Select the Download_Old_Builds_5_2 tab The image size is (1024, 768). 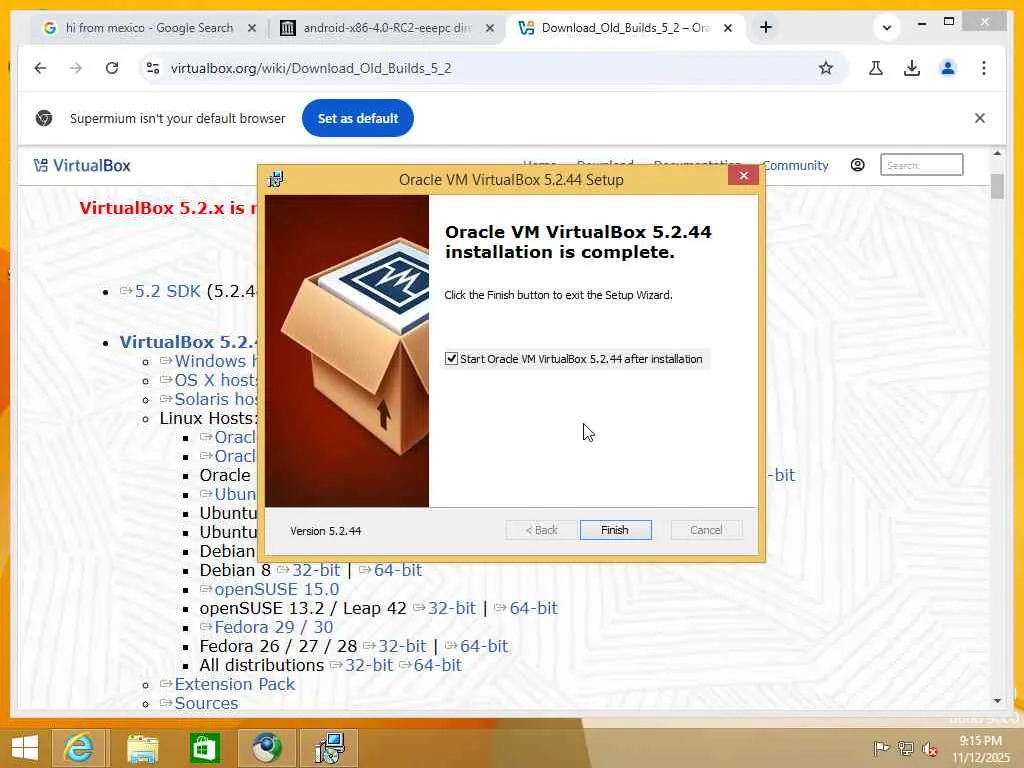[x=626, y=28]
